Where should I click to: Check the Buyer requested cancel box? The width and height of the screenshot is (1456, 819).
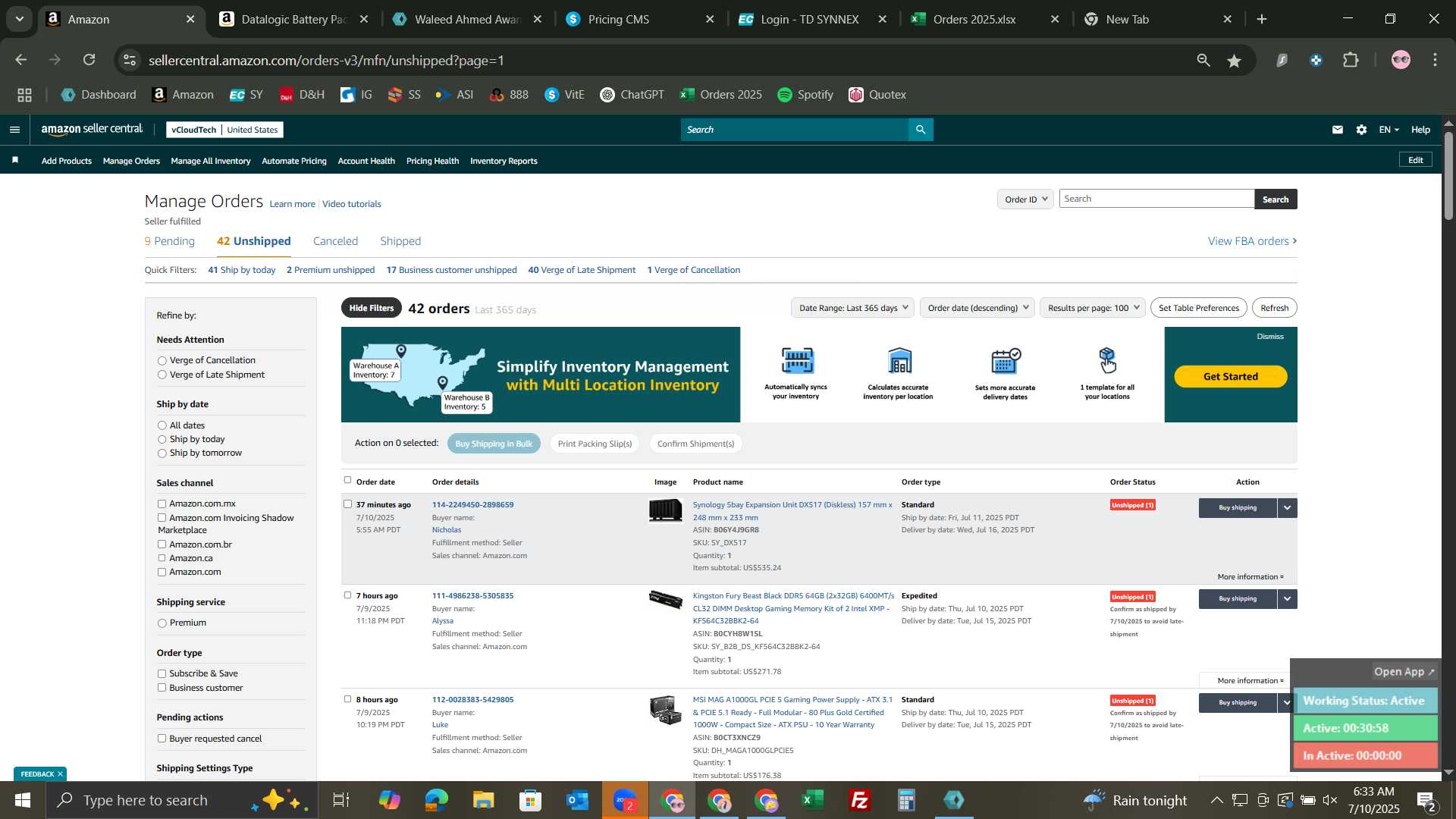[x=162, y=739]
